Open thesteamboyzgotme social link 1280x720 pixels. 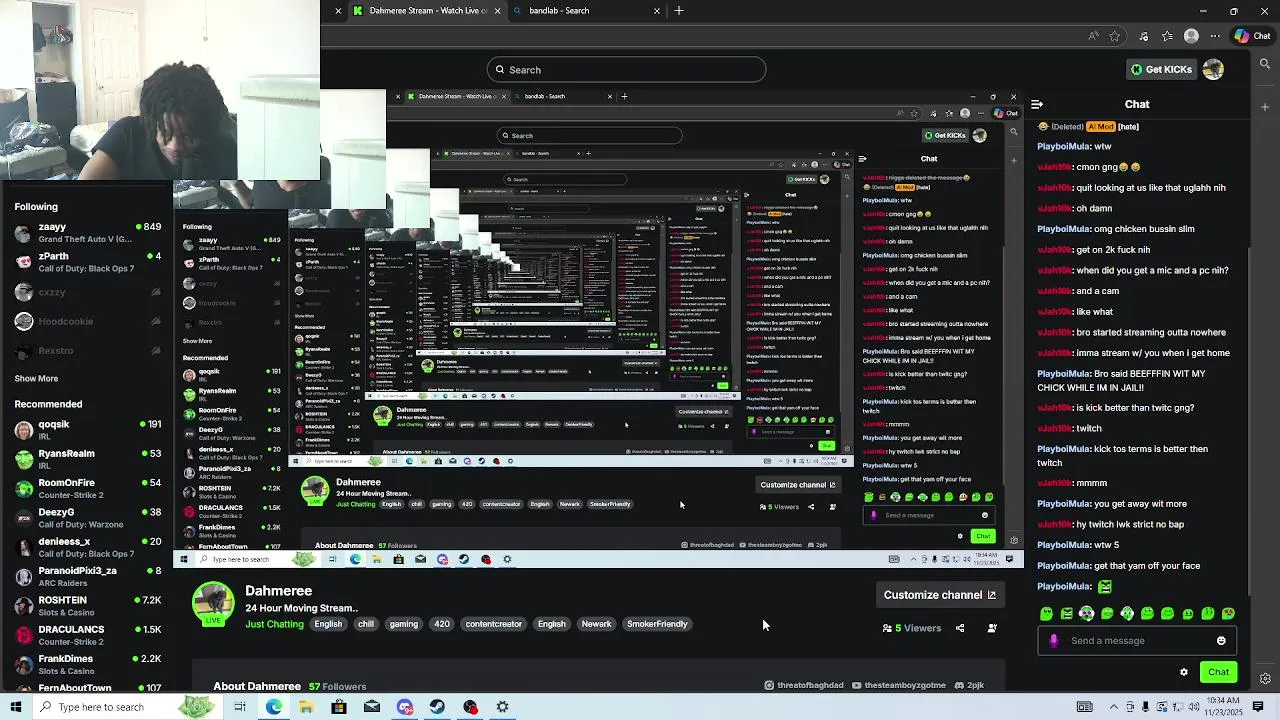pos(900,686)
